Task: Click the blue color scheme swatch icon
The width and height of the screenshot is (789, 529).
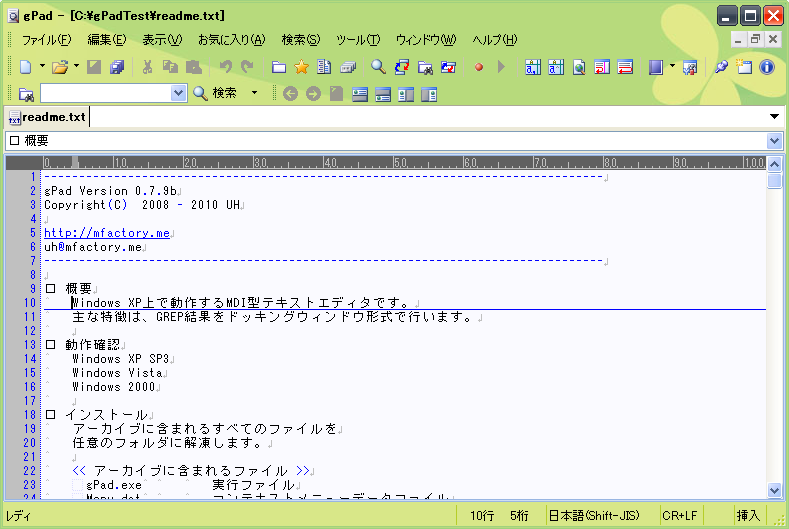Action: [x=656, y=67]
